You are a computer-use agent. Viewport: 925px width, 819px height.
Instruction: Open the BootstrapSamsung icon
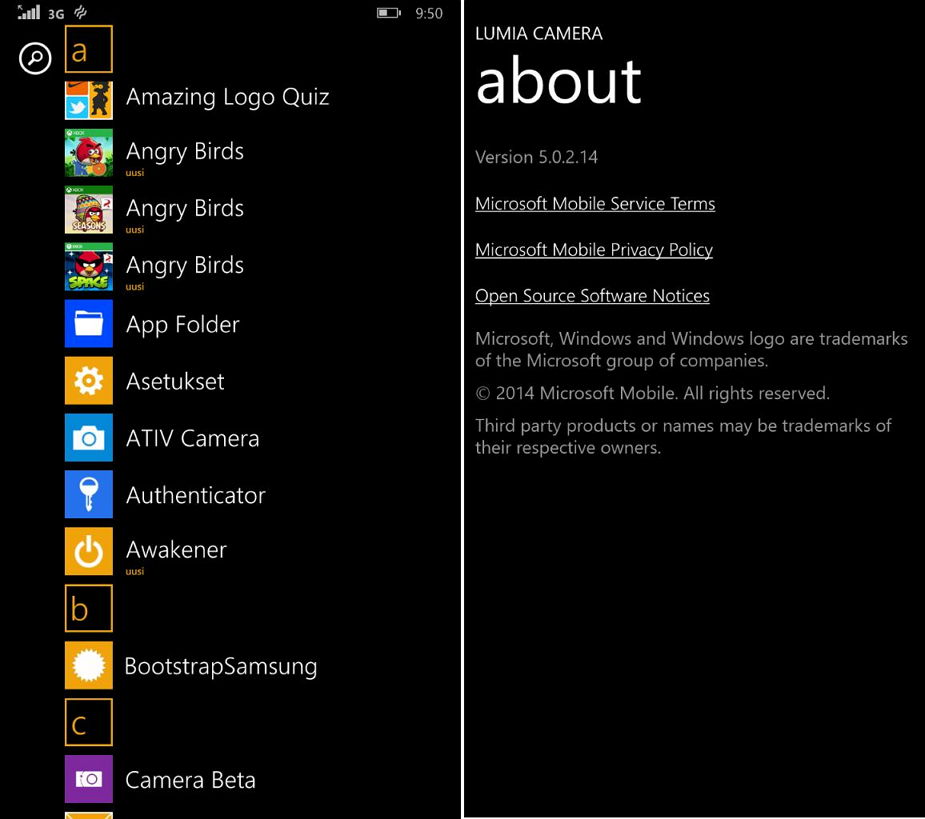88,665
